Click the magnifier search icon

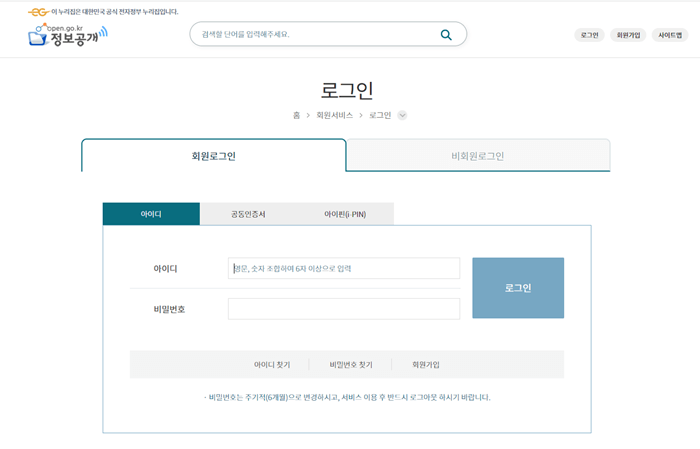point(446,34)
